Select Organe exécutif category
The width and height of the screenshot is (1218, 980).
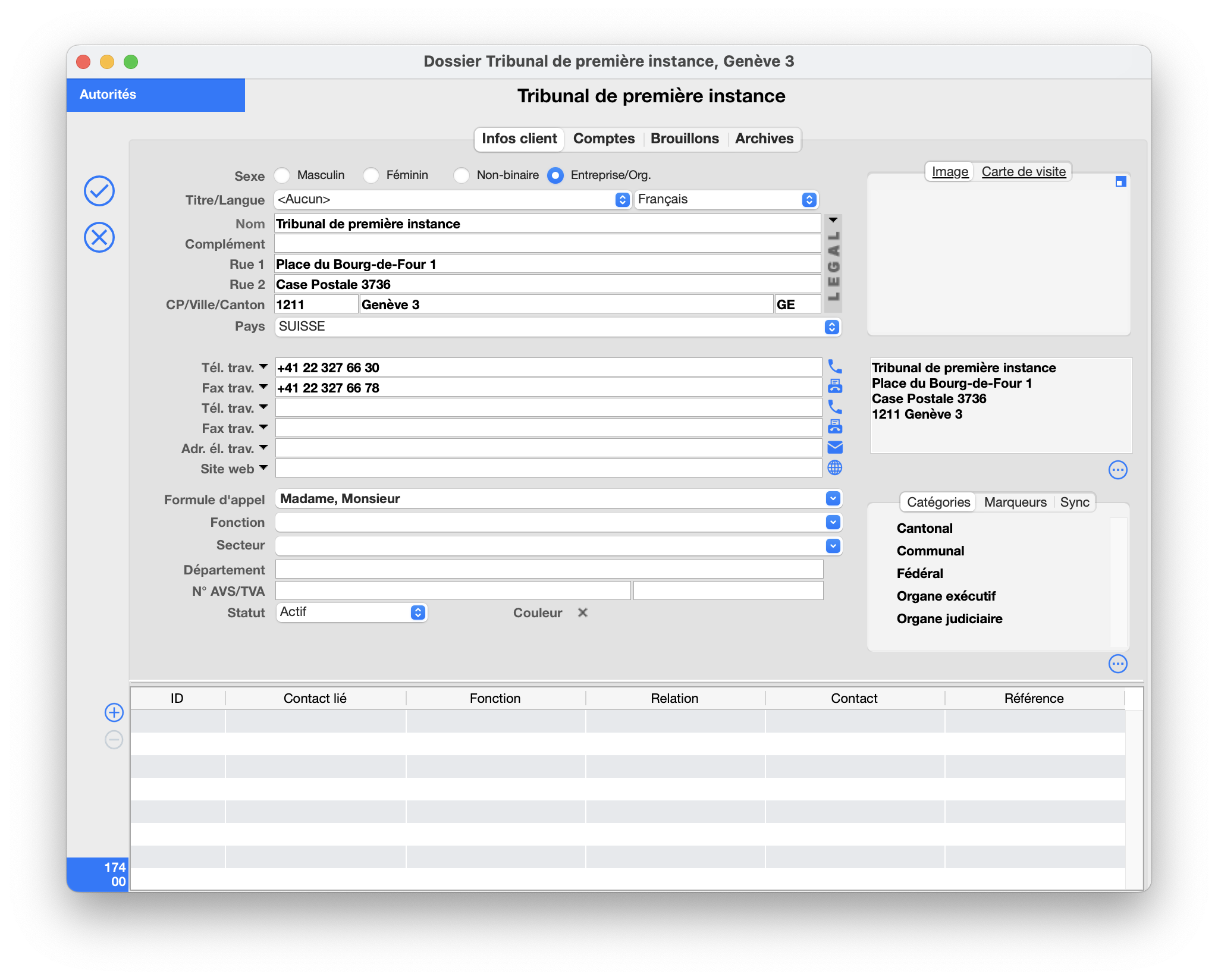click(946, 596)
